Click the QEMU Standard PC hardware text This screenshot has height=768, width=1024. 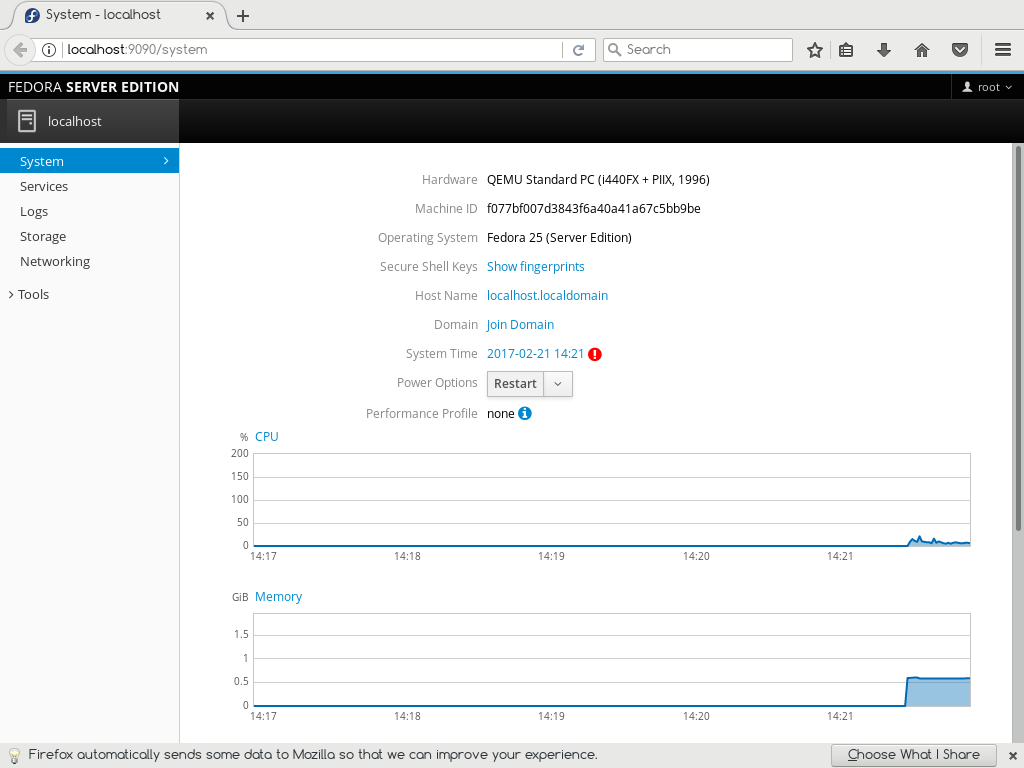coord(598,180)
